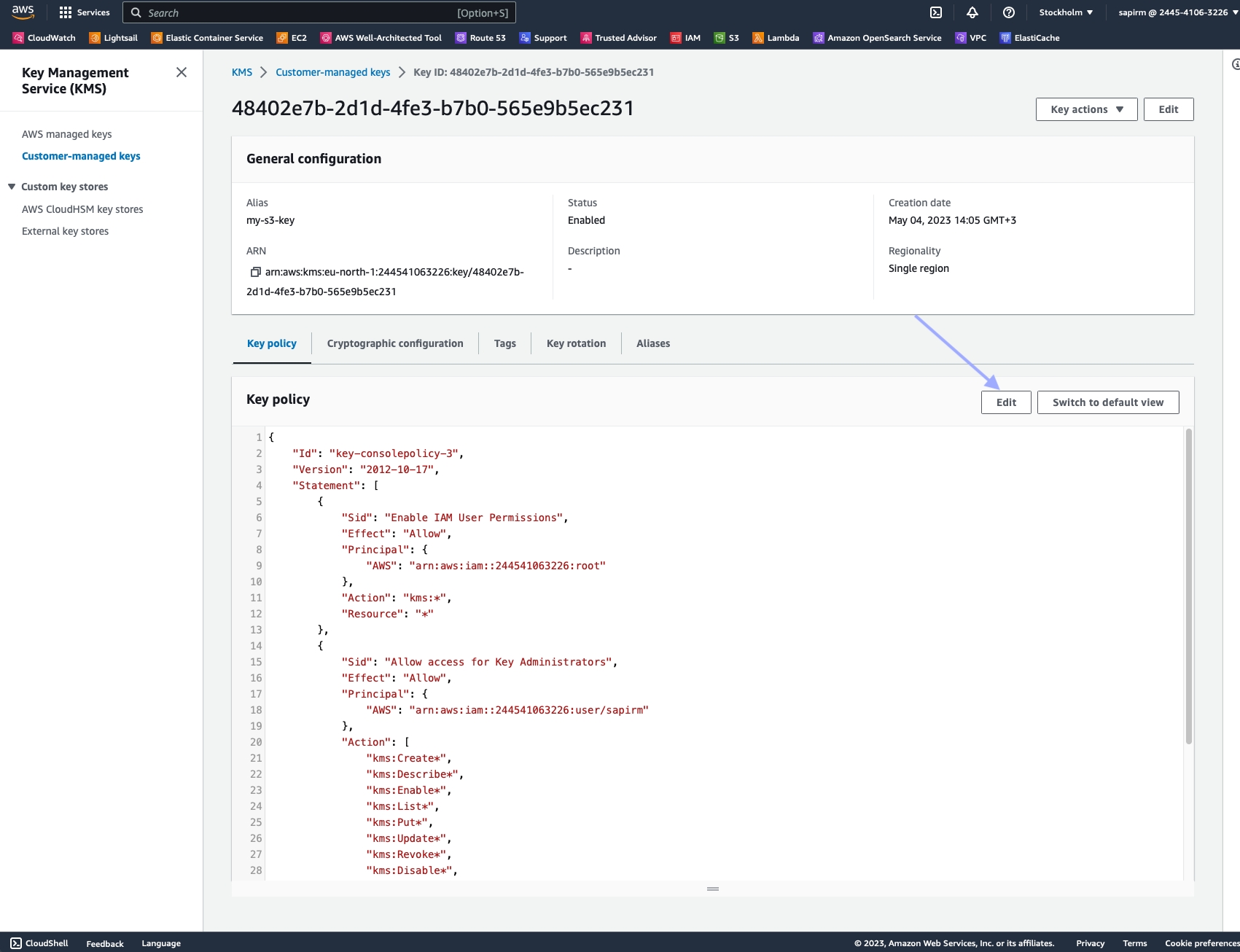This screenshot has width=1240, height=952.
Task: Open the Stockholm region selector
Action: click(1066, 12)
